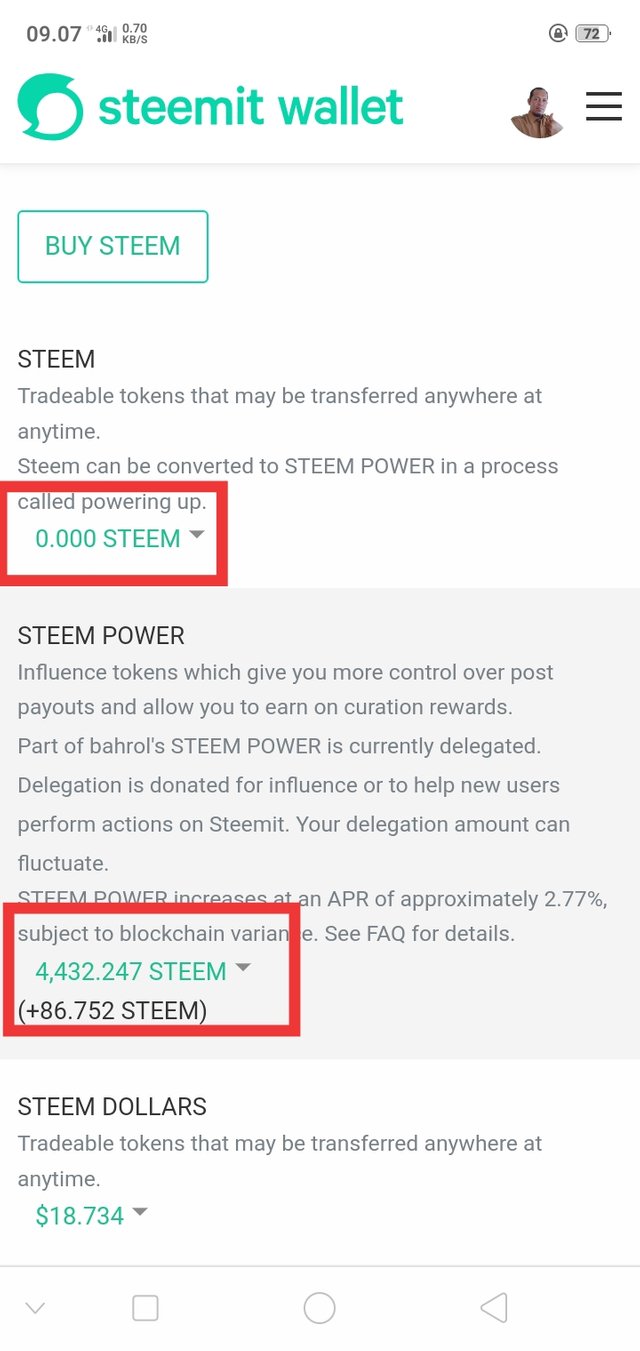This screenshot has height=1351, width=640.
Task: Open the hamburger menu
Action: pos(603,106)
